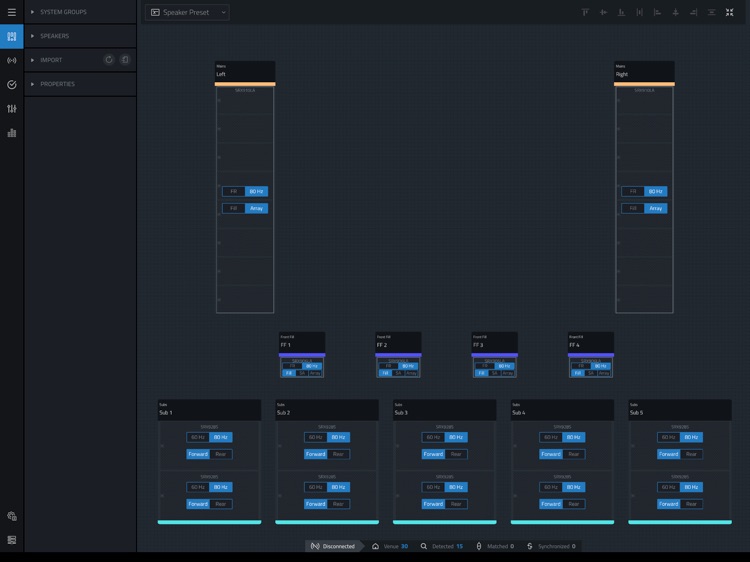Click the Detected 15 status text

447,546
